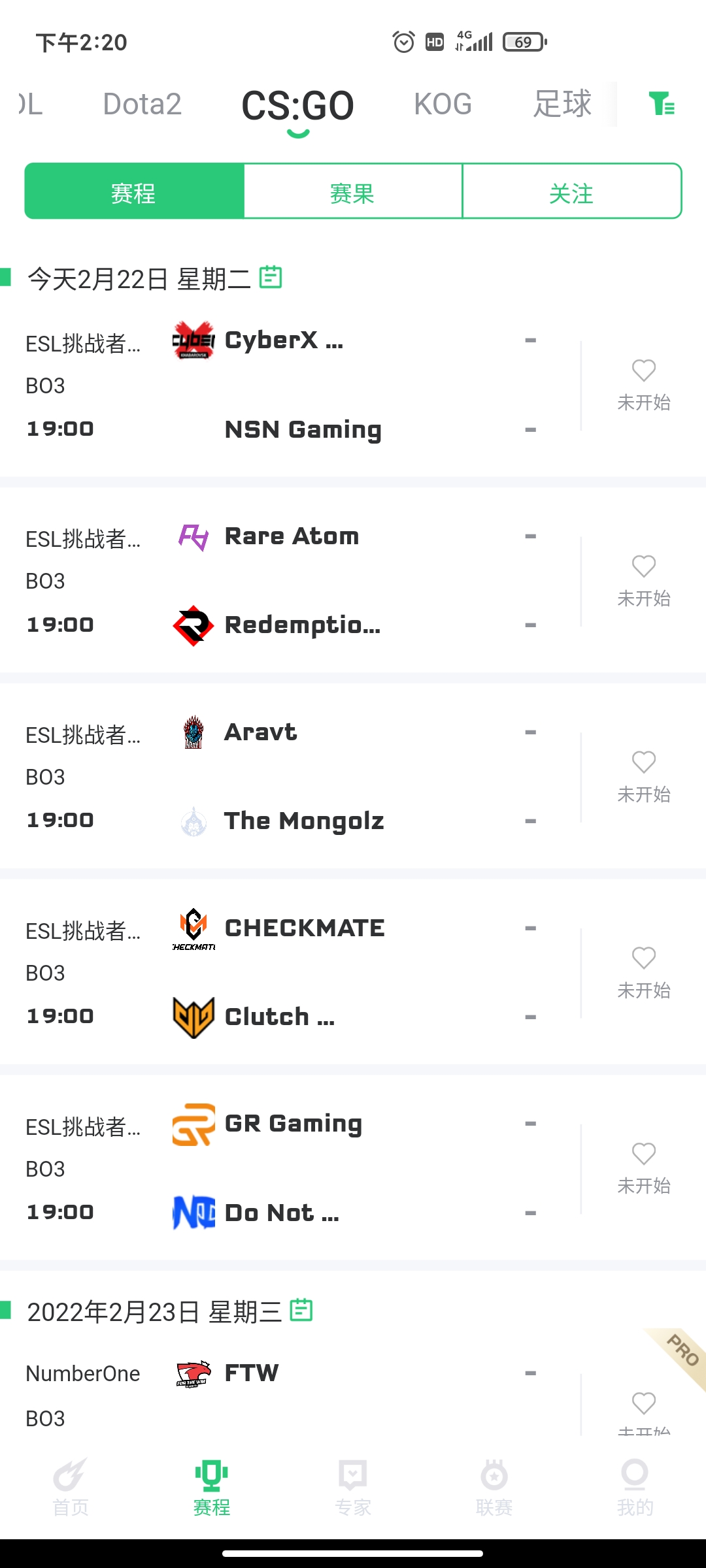Tap the calendar icon beside 今天2月22日

pos(271,277)
